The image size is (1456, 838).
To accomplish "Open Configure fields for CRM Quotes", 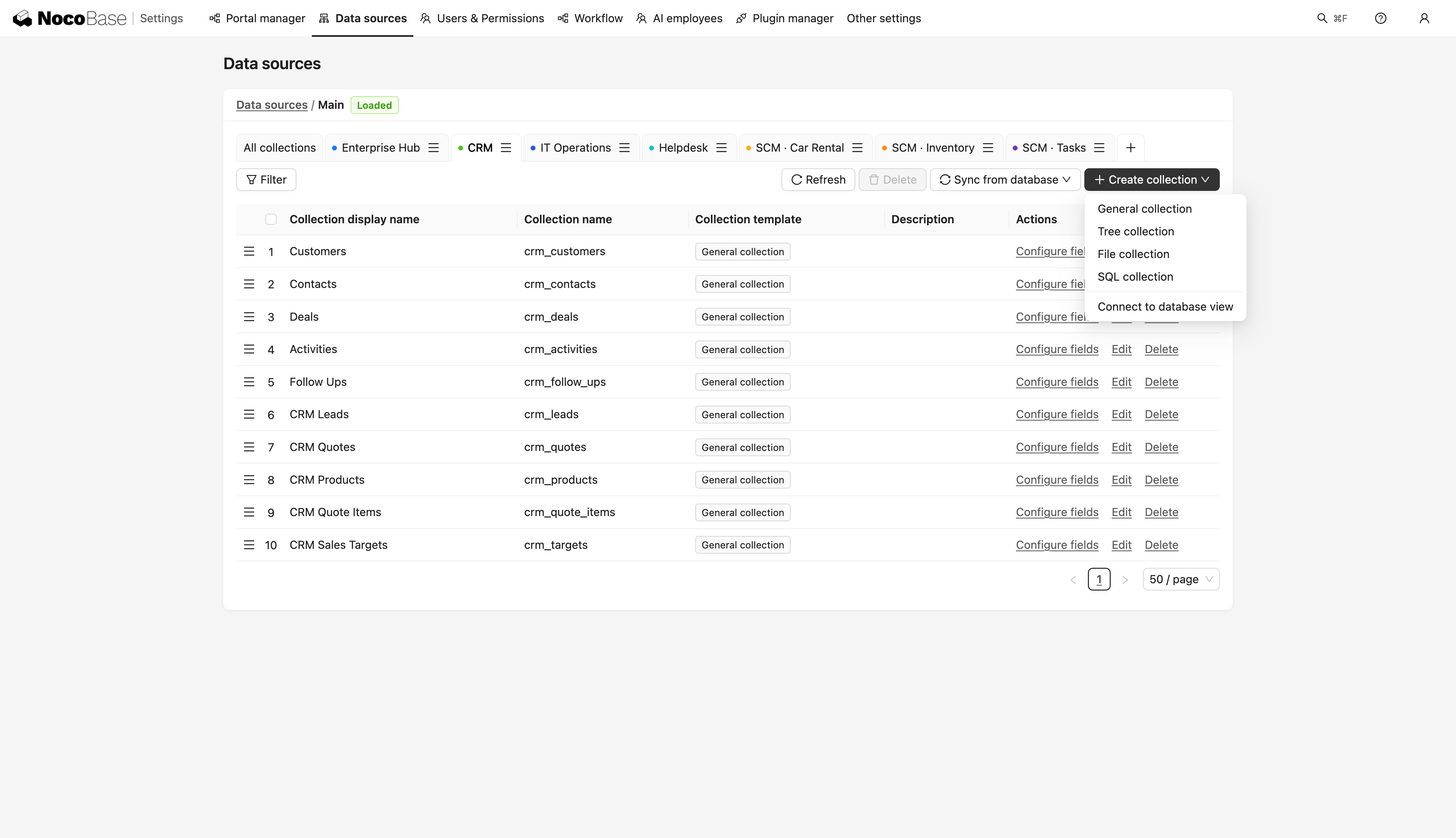I will (x=1057, y=447).
